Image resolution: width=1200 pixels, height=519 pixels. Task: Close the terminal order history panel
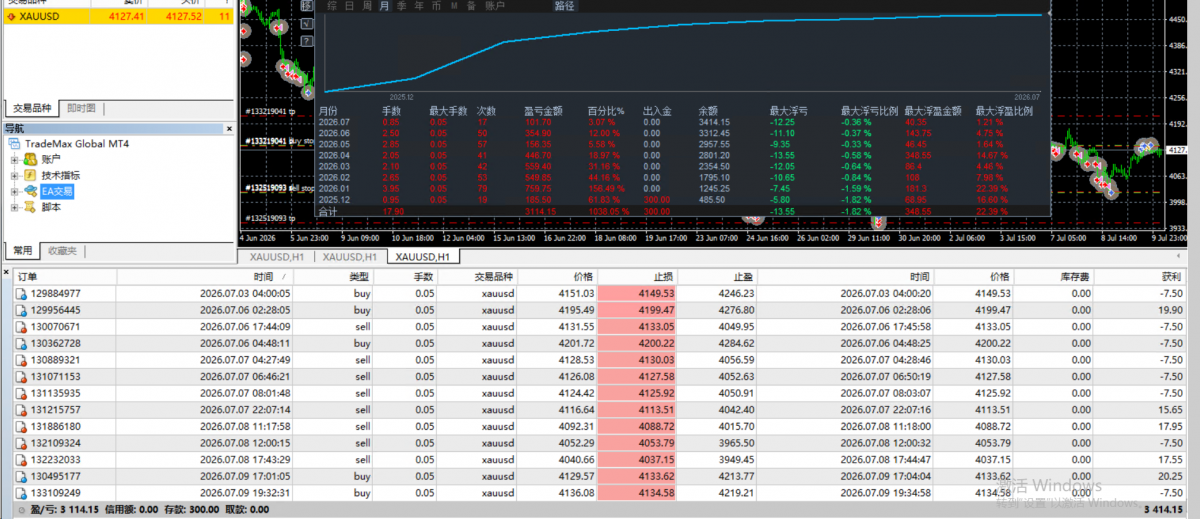[6, 272]
